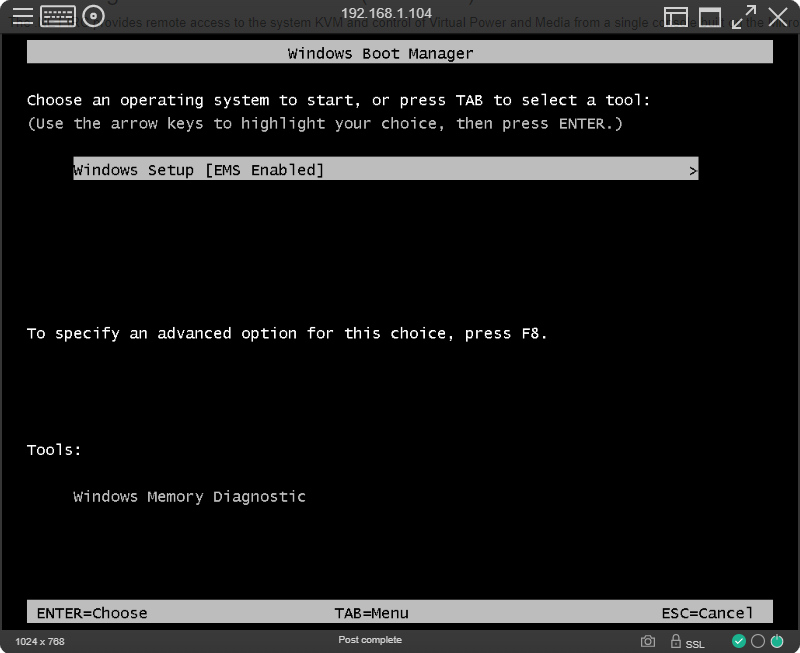Click the single window view icon
Image resolution: width=800 pixels, height=653 pixels.
click(710, 17)
